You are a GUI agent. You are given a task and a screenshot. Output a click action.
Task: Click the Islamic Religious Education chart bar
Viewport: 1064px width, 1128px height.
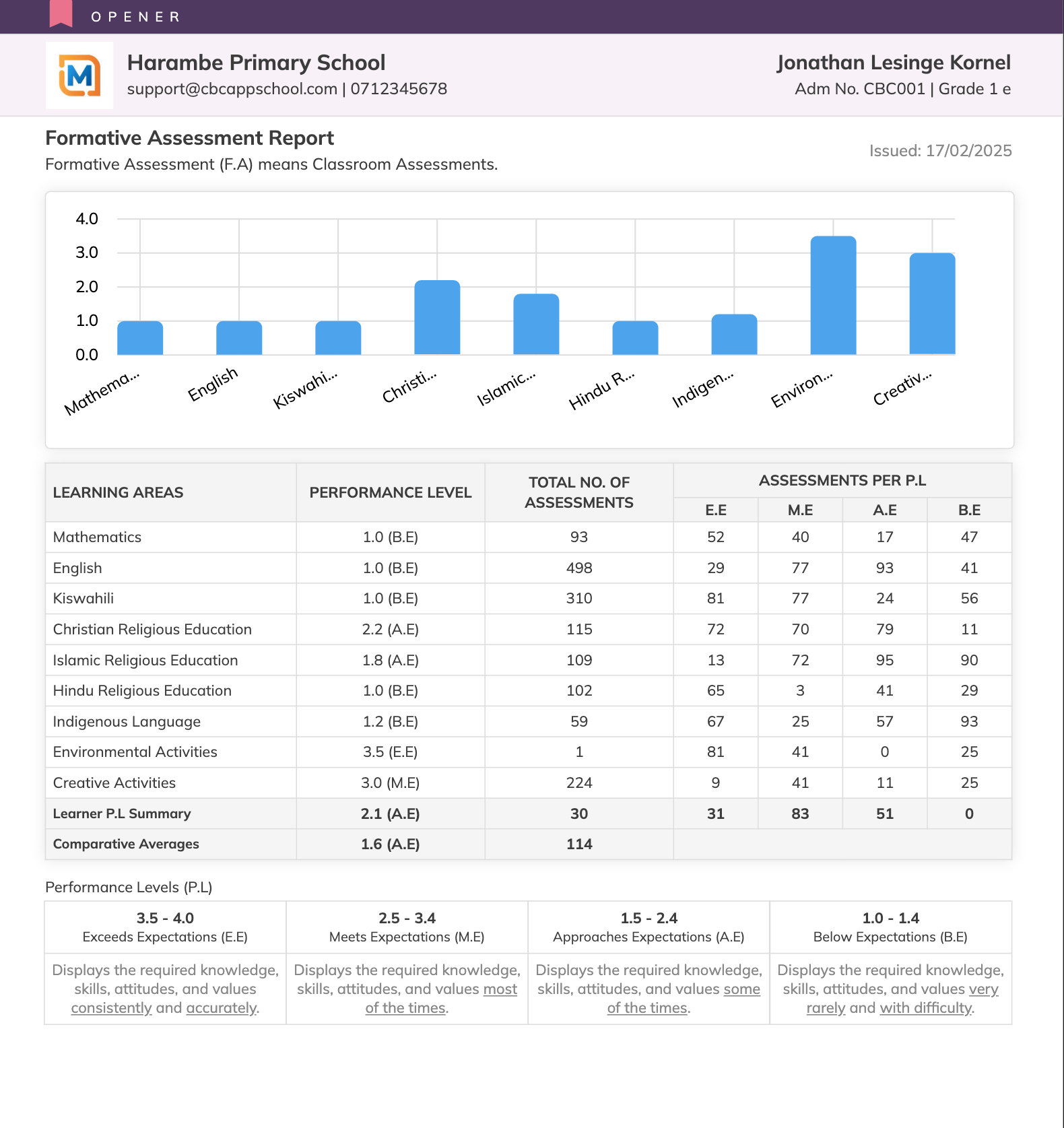(x=536, y=324)
